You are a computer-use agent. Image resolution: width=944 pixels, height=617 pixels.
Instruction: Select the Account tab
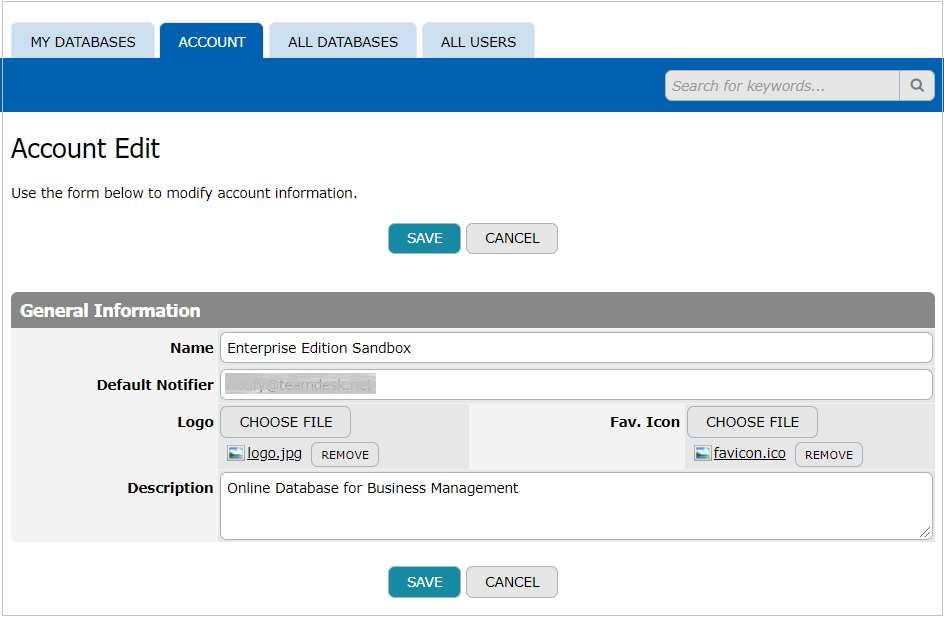click(x=212, y=42)
